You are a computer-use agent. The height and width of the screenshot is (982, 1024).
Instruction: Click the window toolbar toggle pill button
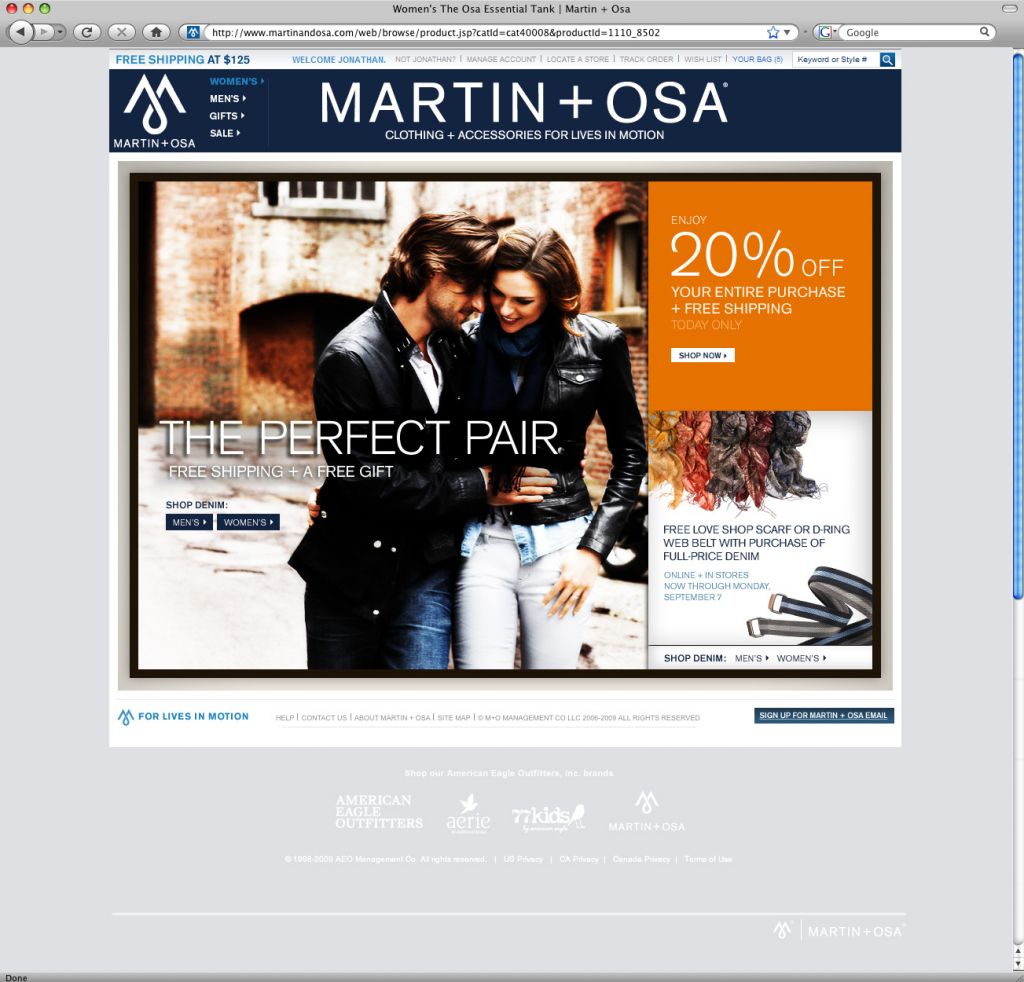[x=1010, y=8]
